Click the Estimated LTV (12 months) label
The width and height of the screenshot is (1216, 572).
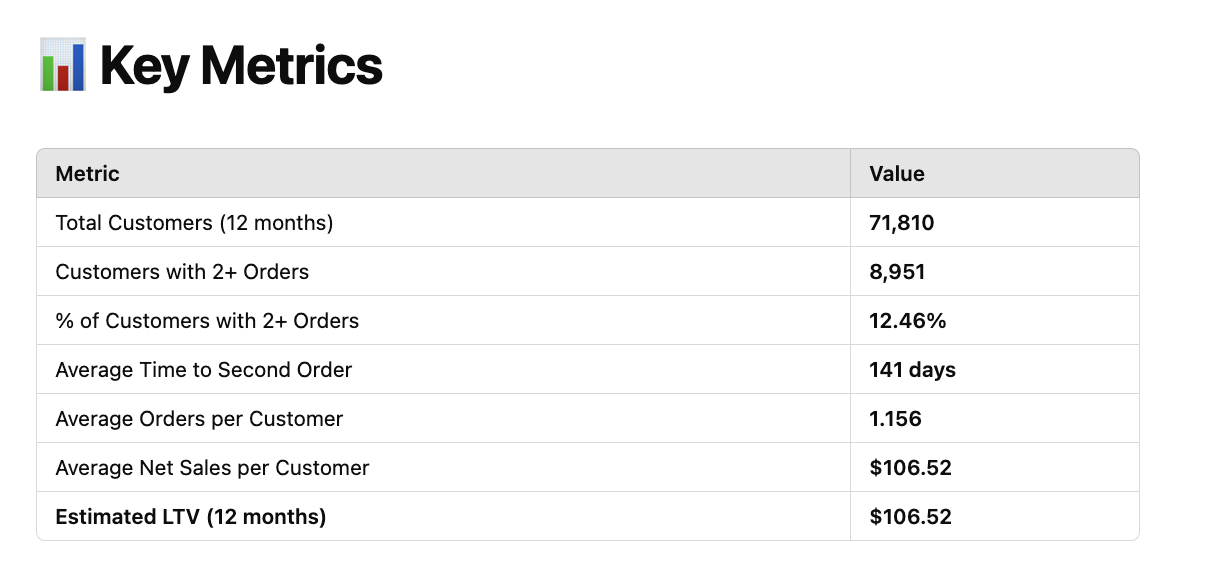point(191,517)
